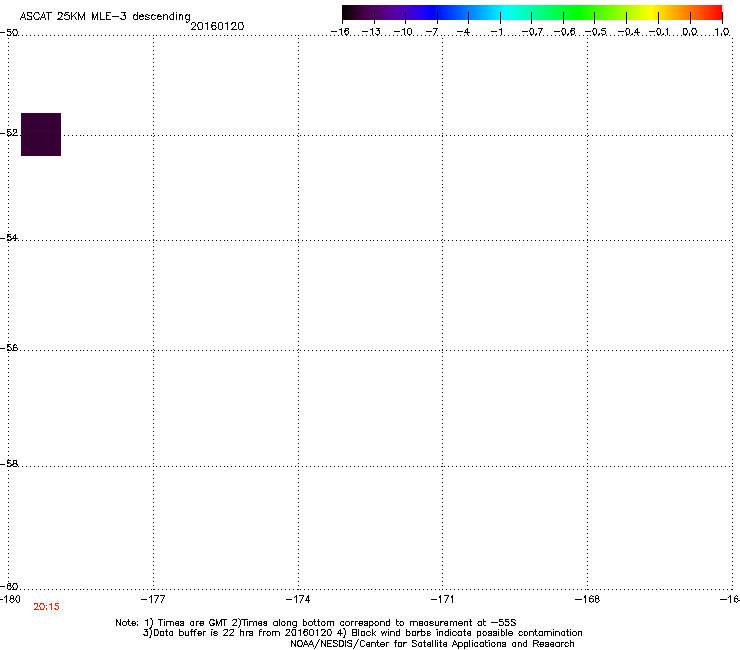
Task: Click the longitude axis label '-180'
Action: point(10,599)
